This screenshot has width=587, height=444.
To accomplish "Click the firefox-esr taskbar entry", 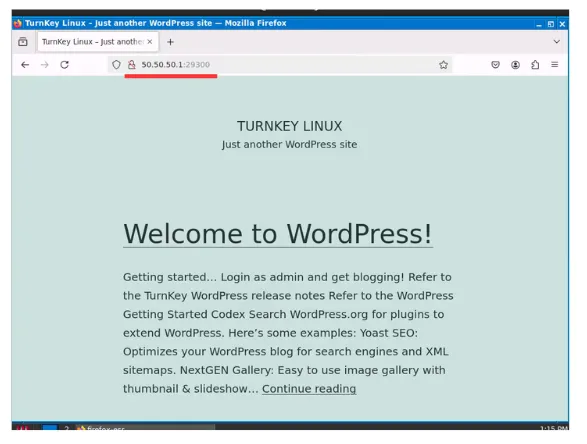I will [145, 428].
